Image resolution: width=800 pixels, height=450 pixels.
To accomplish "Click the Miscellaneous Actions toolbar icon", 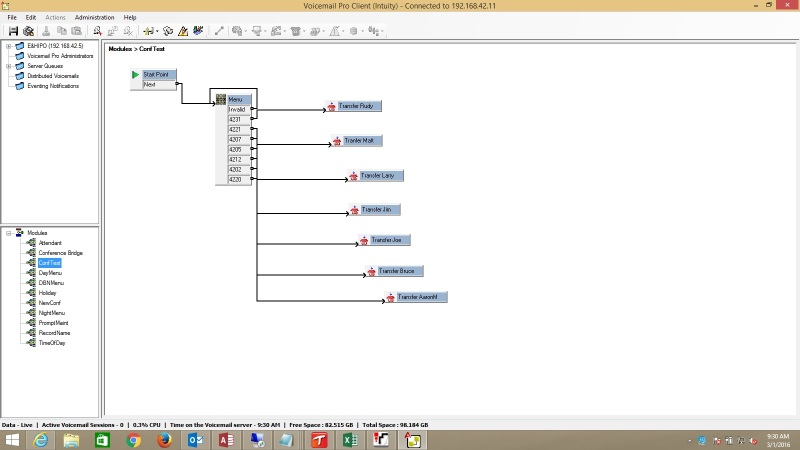I will pyautogui.click(x=315, y=31).
